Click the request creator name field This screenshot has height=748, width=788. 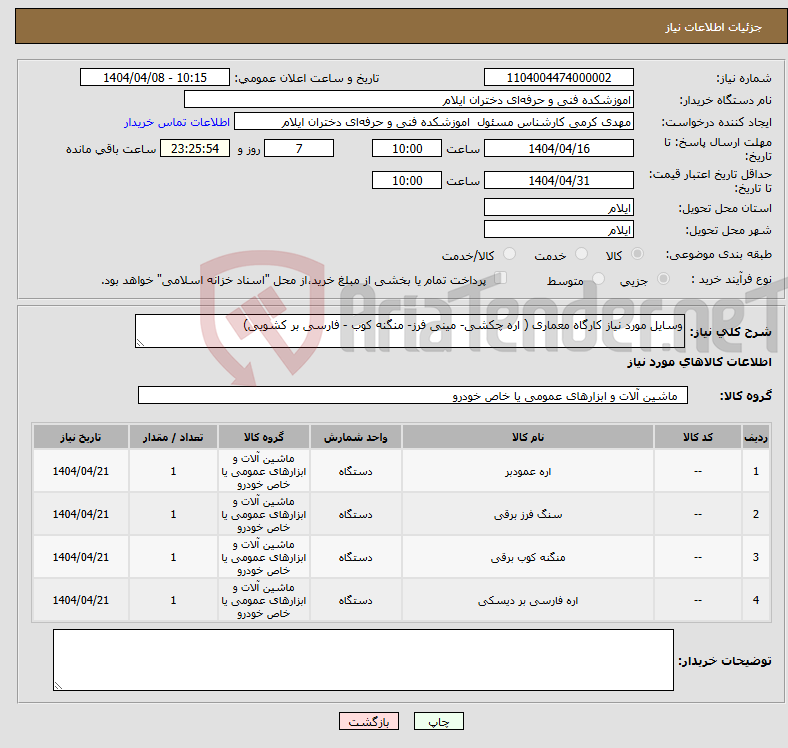(x=434, y=122)
